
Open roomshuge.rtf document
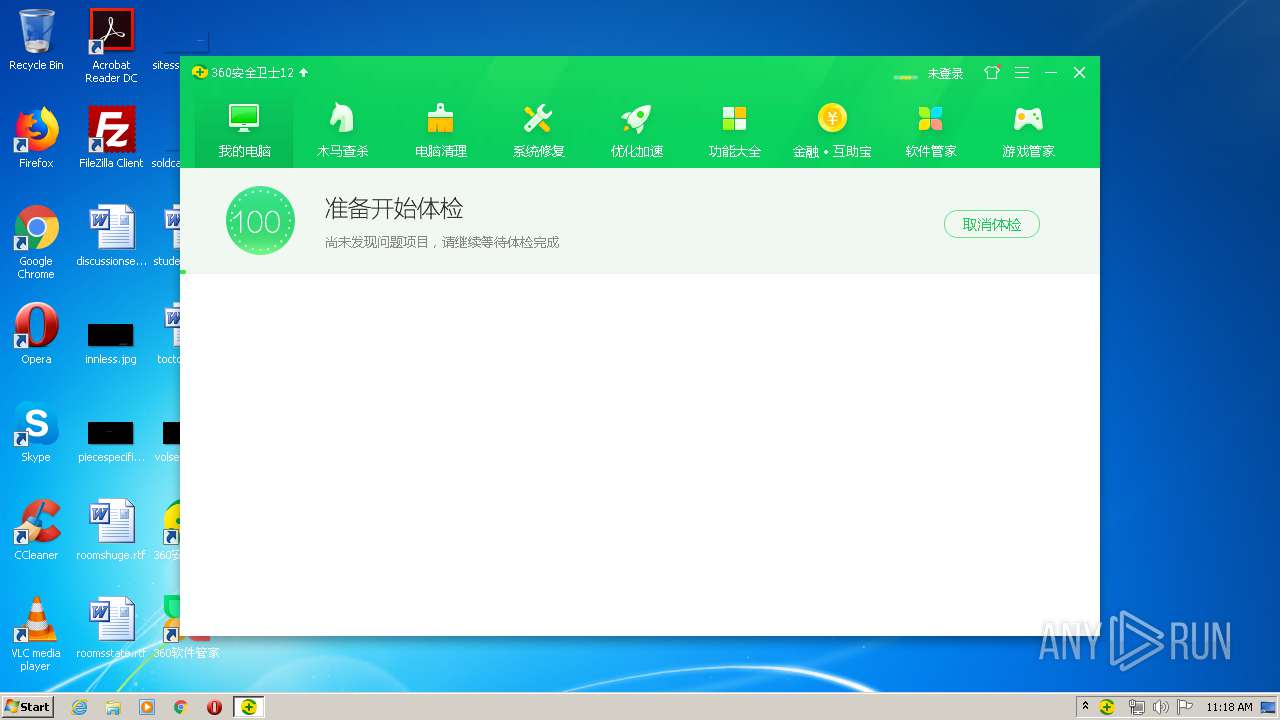tap(111, 530)
